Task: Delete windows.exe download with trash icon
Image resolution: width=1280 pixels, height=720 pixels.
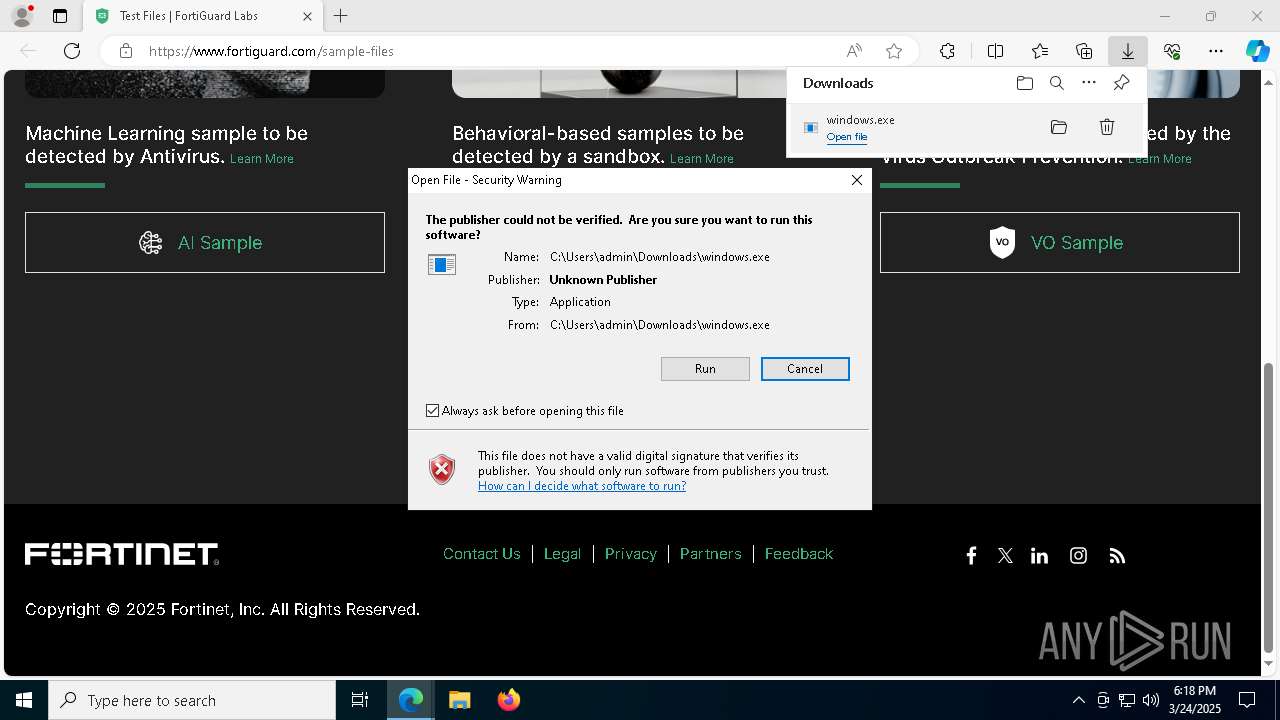Action: pyautogui.click(x=1107, y=127)
